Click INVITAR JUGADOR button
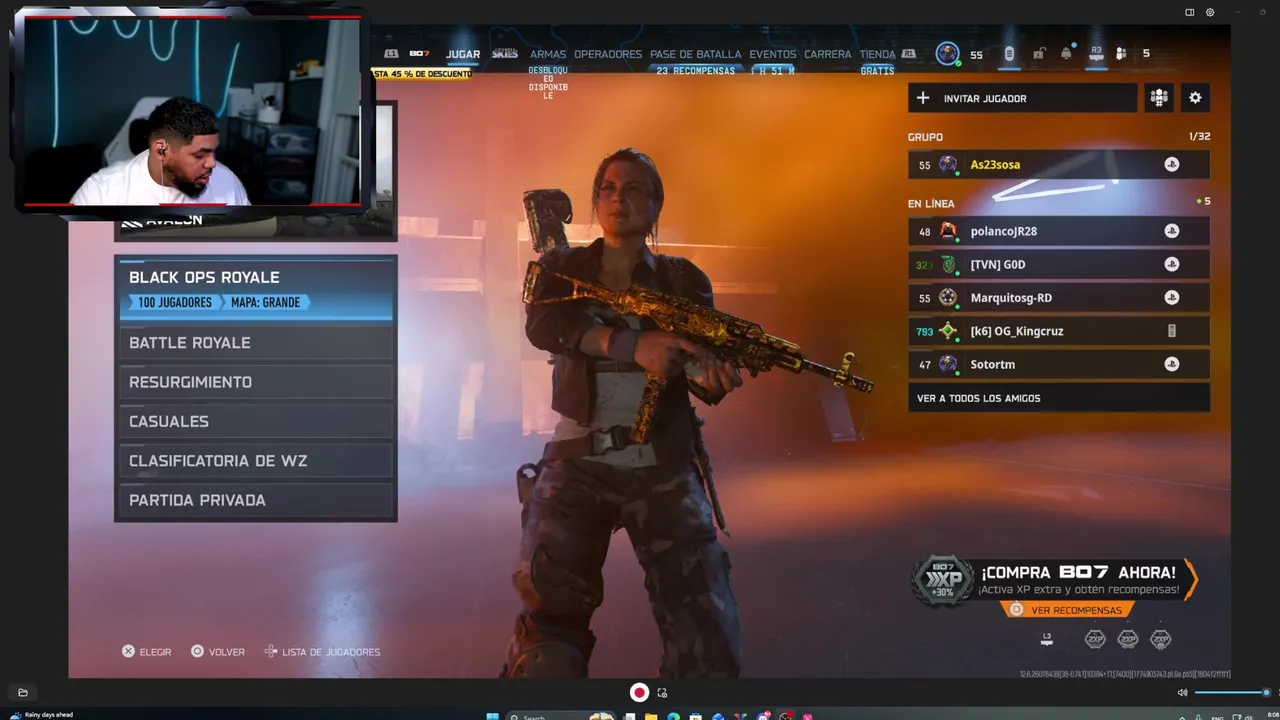1280x720 pixels. (x=1022, y=98)
